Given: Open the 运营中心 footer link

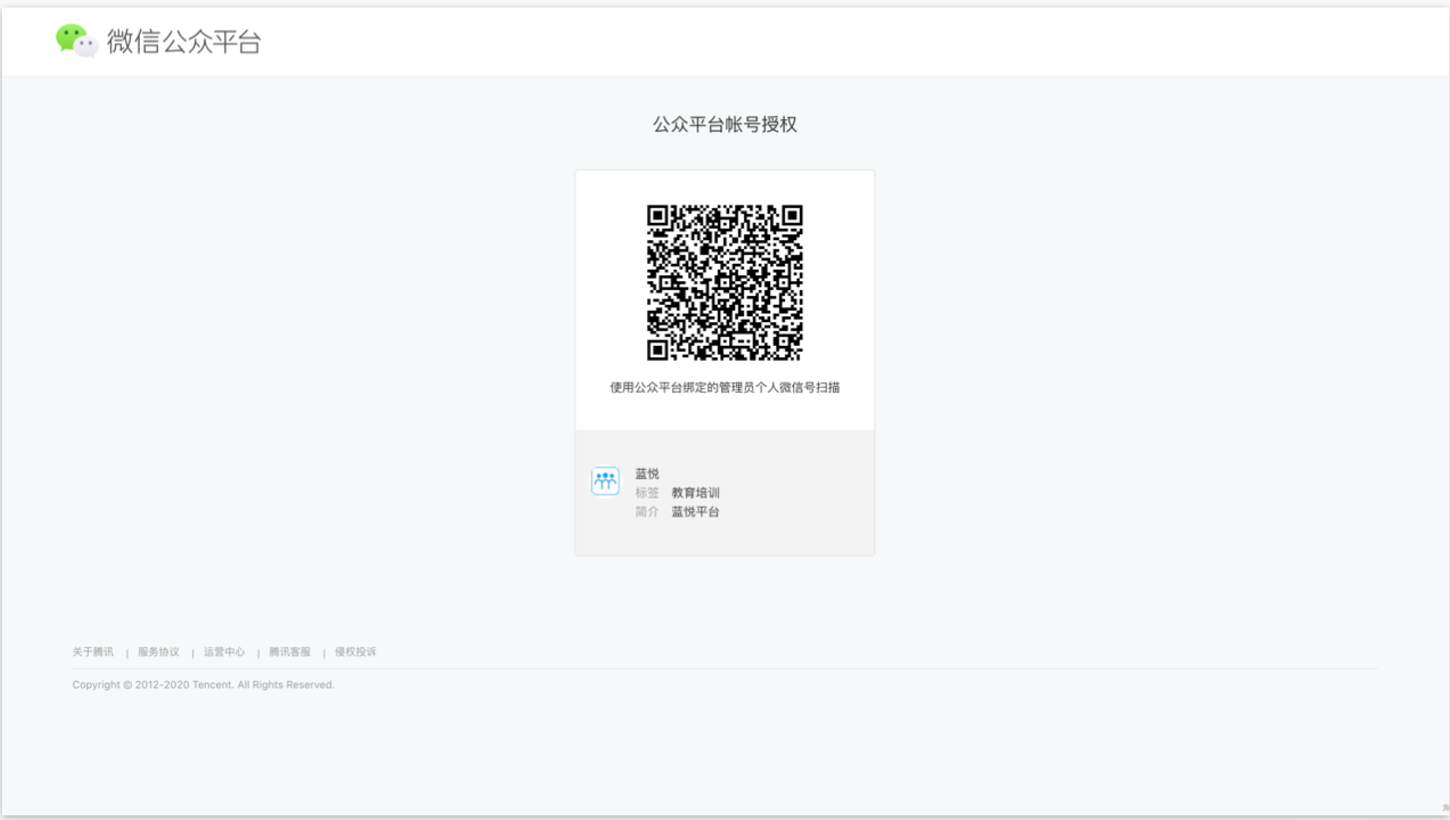Looking at the screenshot, I should point(224,652).
